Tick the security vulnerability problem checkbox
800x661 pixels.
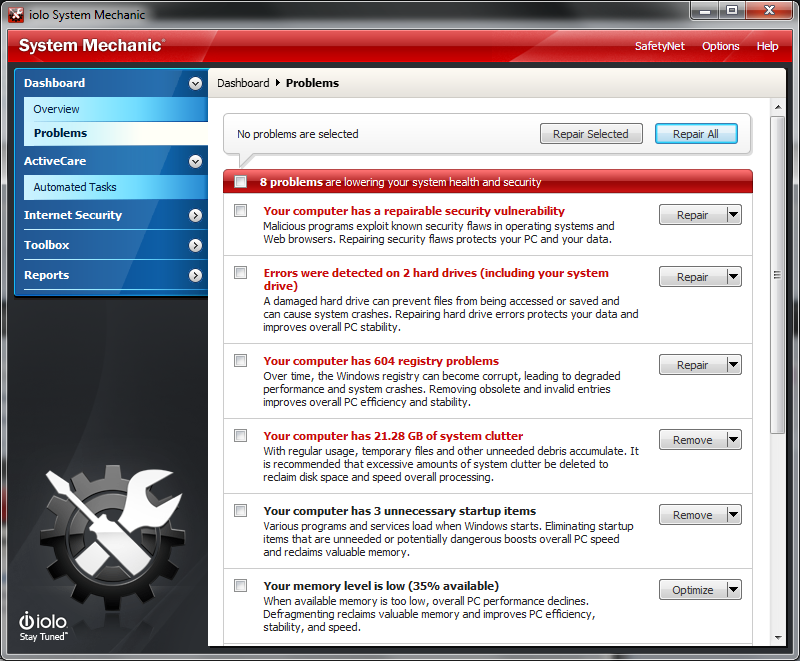[240, 211]
